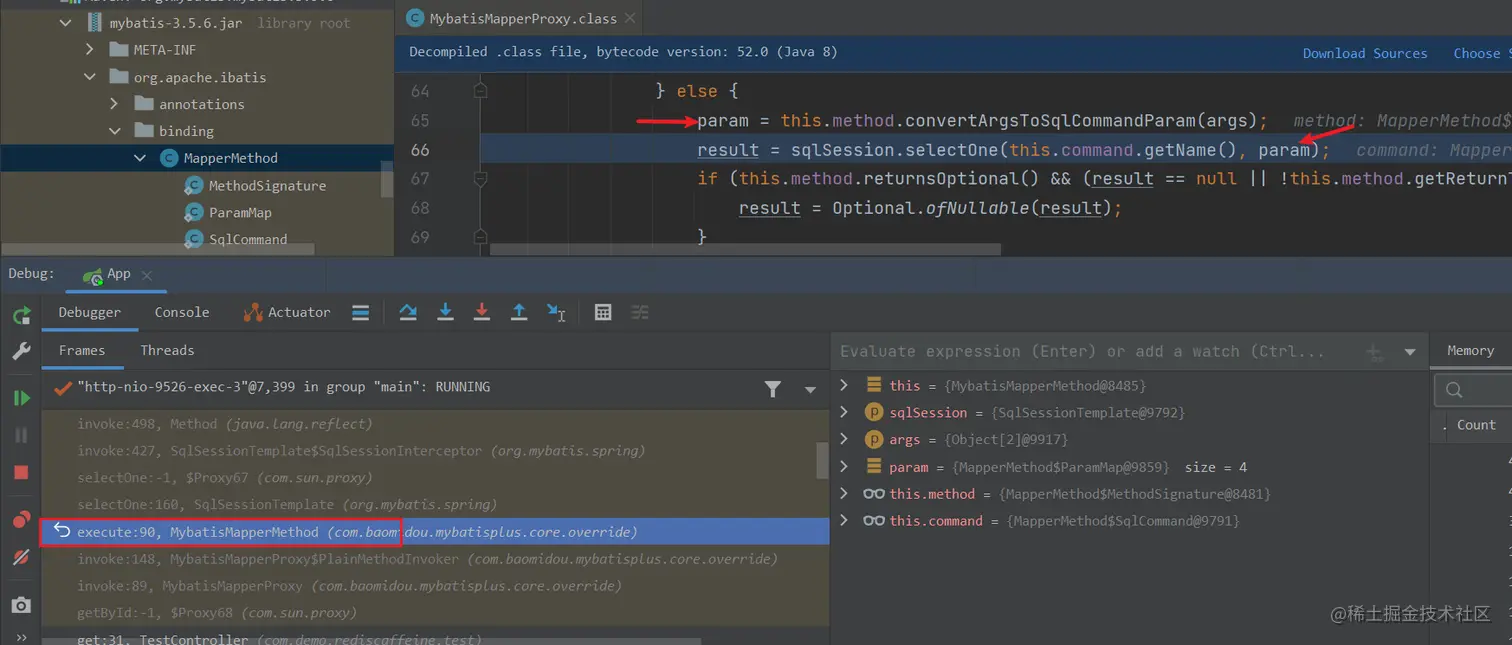Open expression history dropdown arrow
The width and height of the screenshot is (1512, 645).
(x=1410, y=352)
